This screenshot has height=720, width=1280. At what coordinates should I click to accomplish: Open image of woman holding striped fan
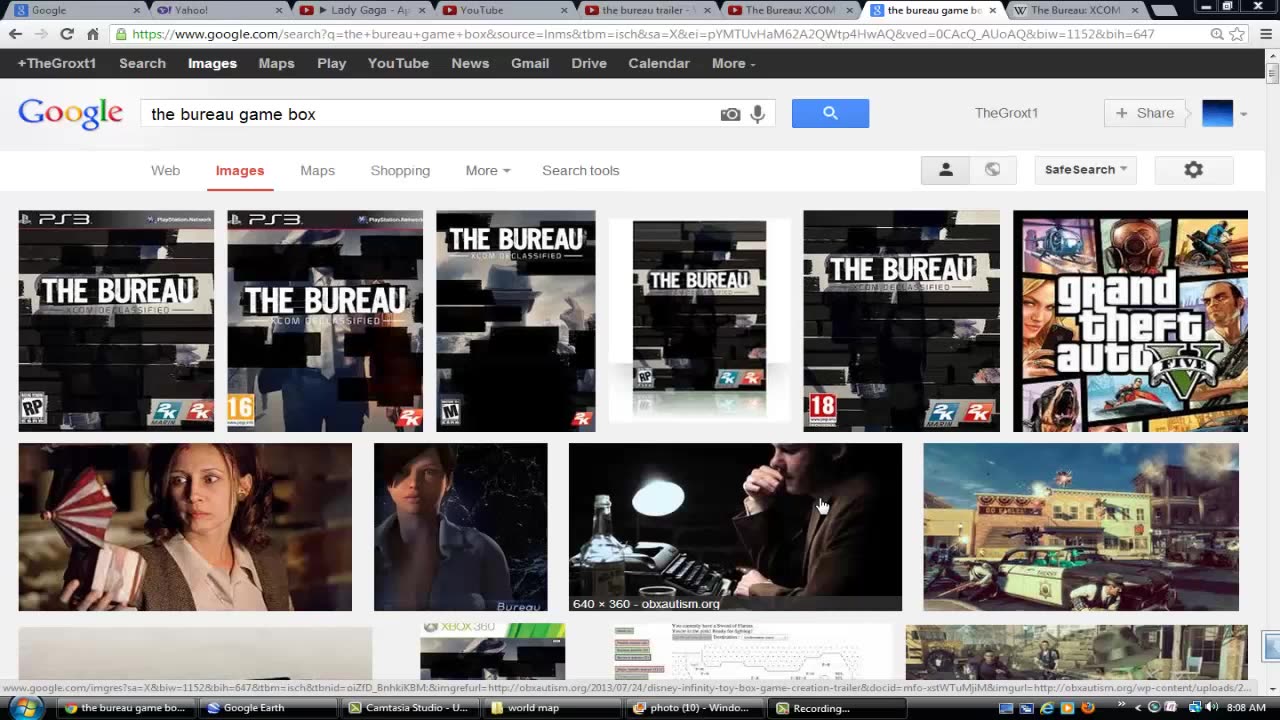(185, 527)
